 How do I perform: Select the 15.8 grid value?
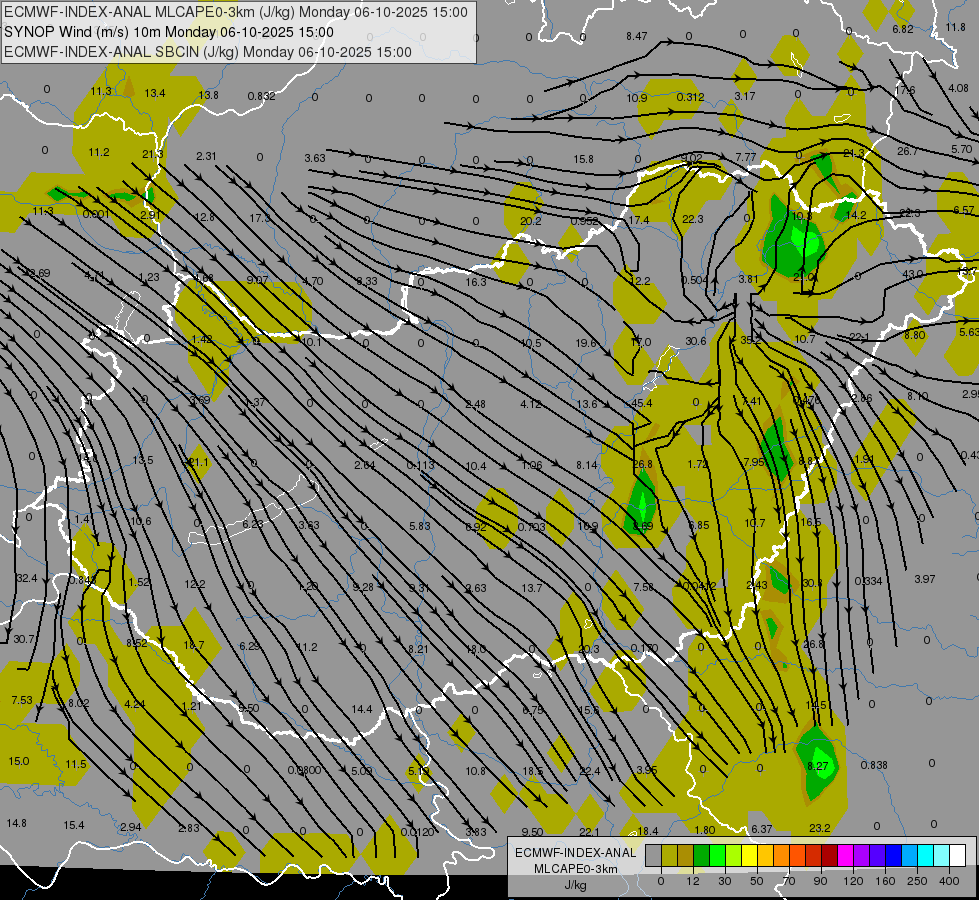point(583,159)
